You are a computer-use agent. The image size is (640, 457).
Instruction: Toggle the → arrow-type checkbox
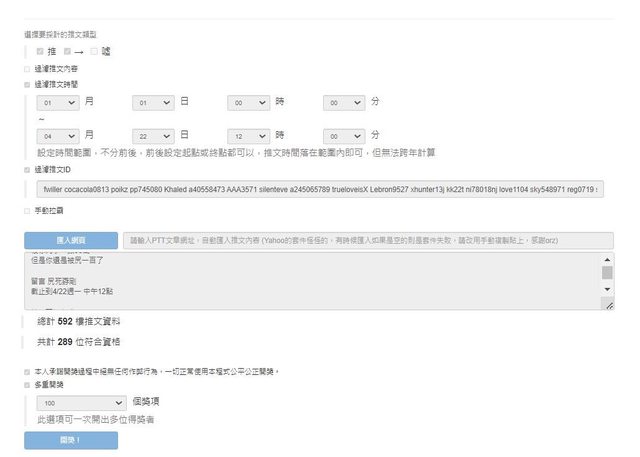coord(67,51)
